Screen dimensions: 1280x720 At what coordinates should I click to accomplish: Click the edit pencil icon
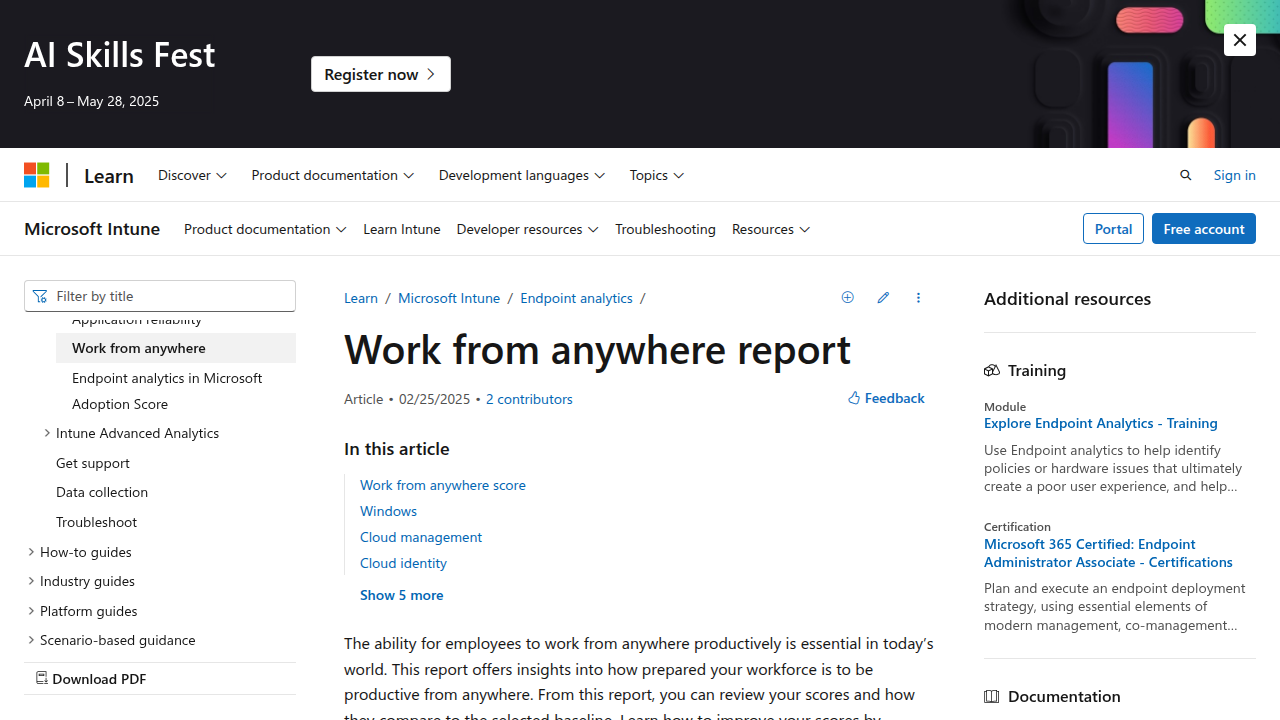pos(883,298)
